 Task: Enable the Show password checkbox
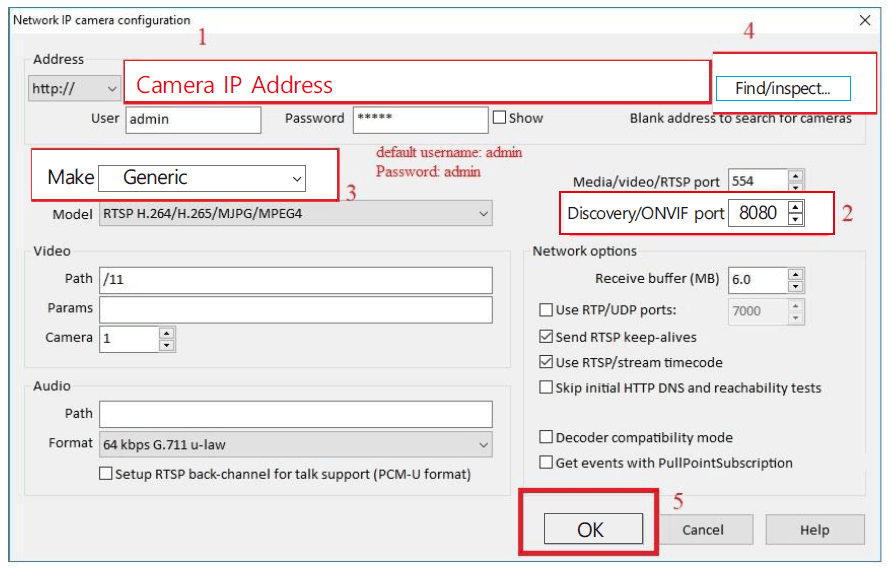(x=500, y=118)
